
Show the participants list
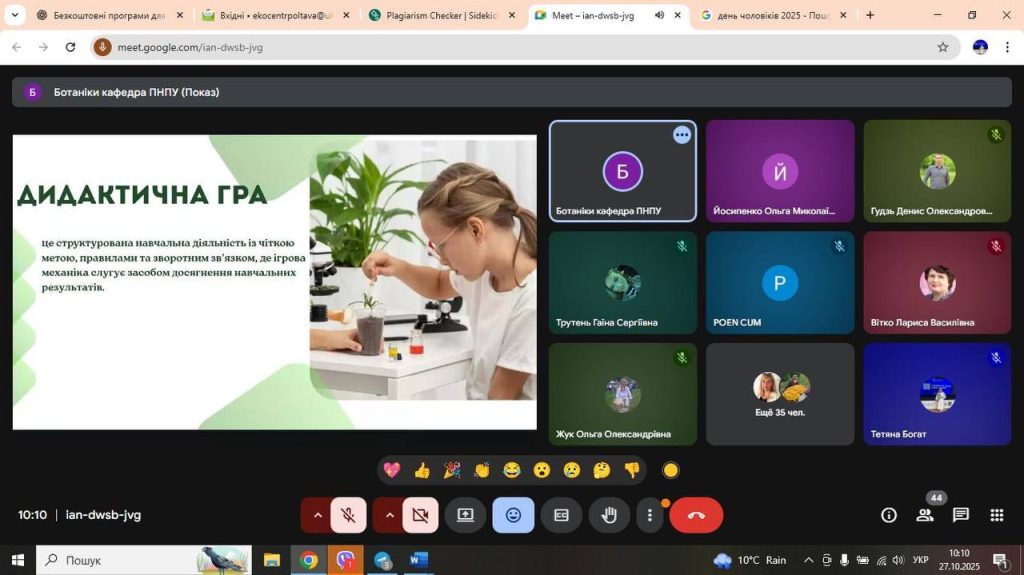(925, 515)
